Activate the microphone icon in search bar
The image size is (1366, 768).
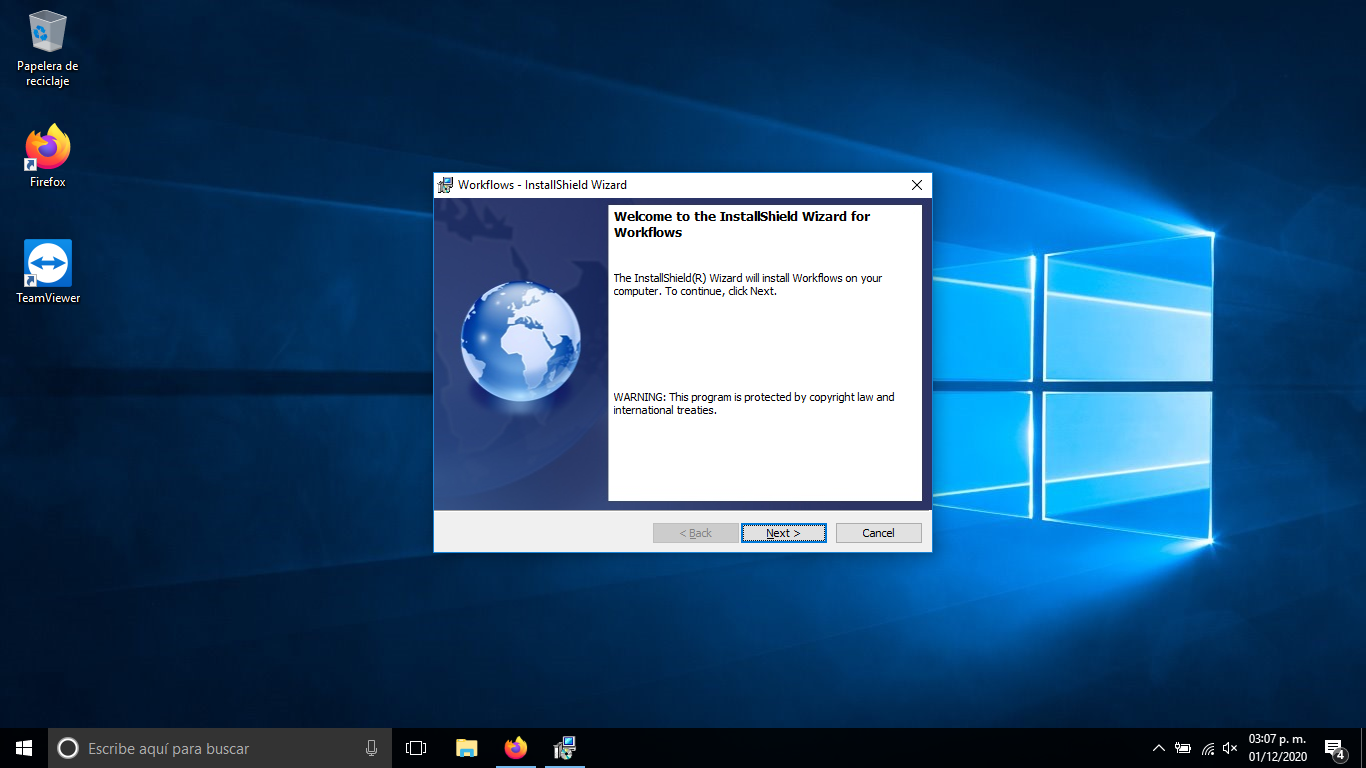pos(371,748)
